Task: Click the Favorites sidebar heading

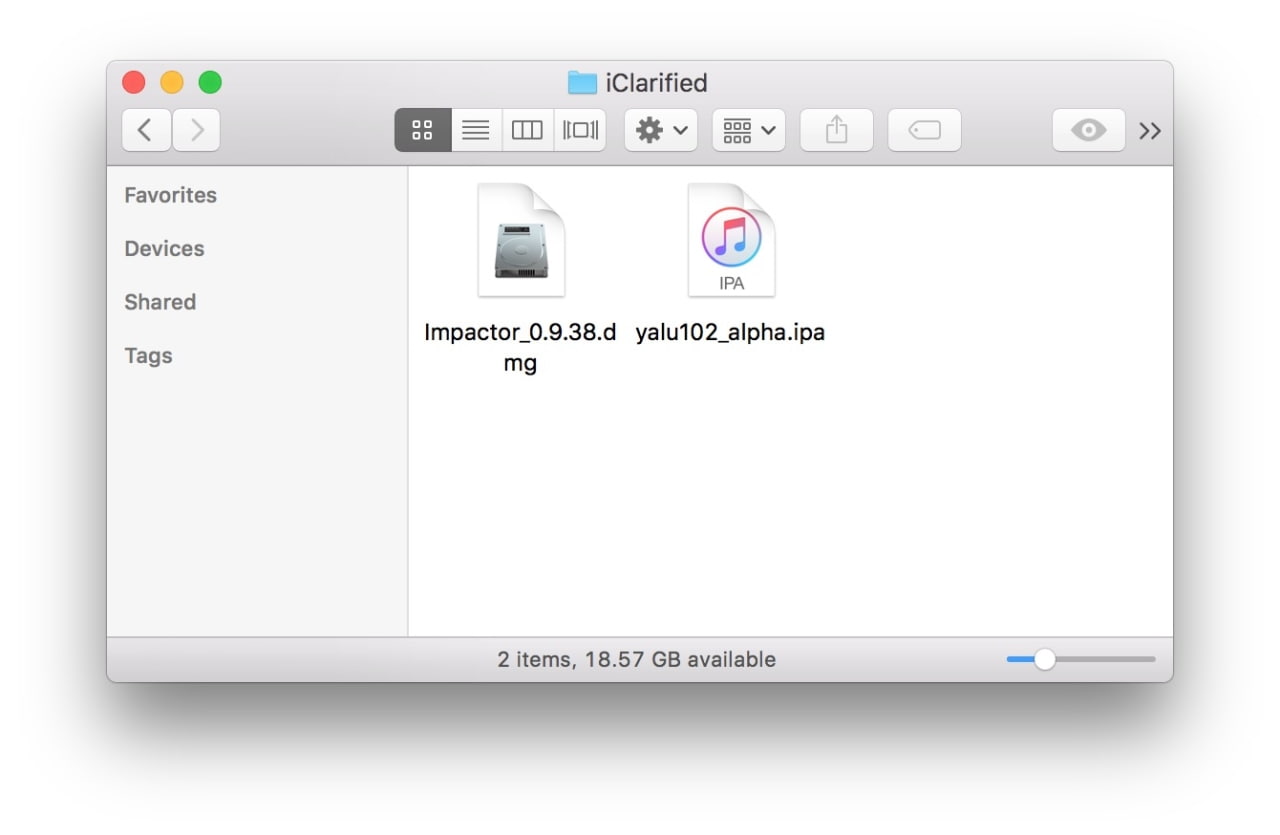Action: (x=170, y=195)
